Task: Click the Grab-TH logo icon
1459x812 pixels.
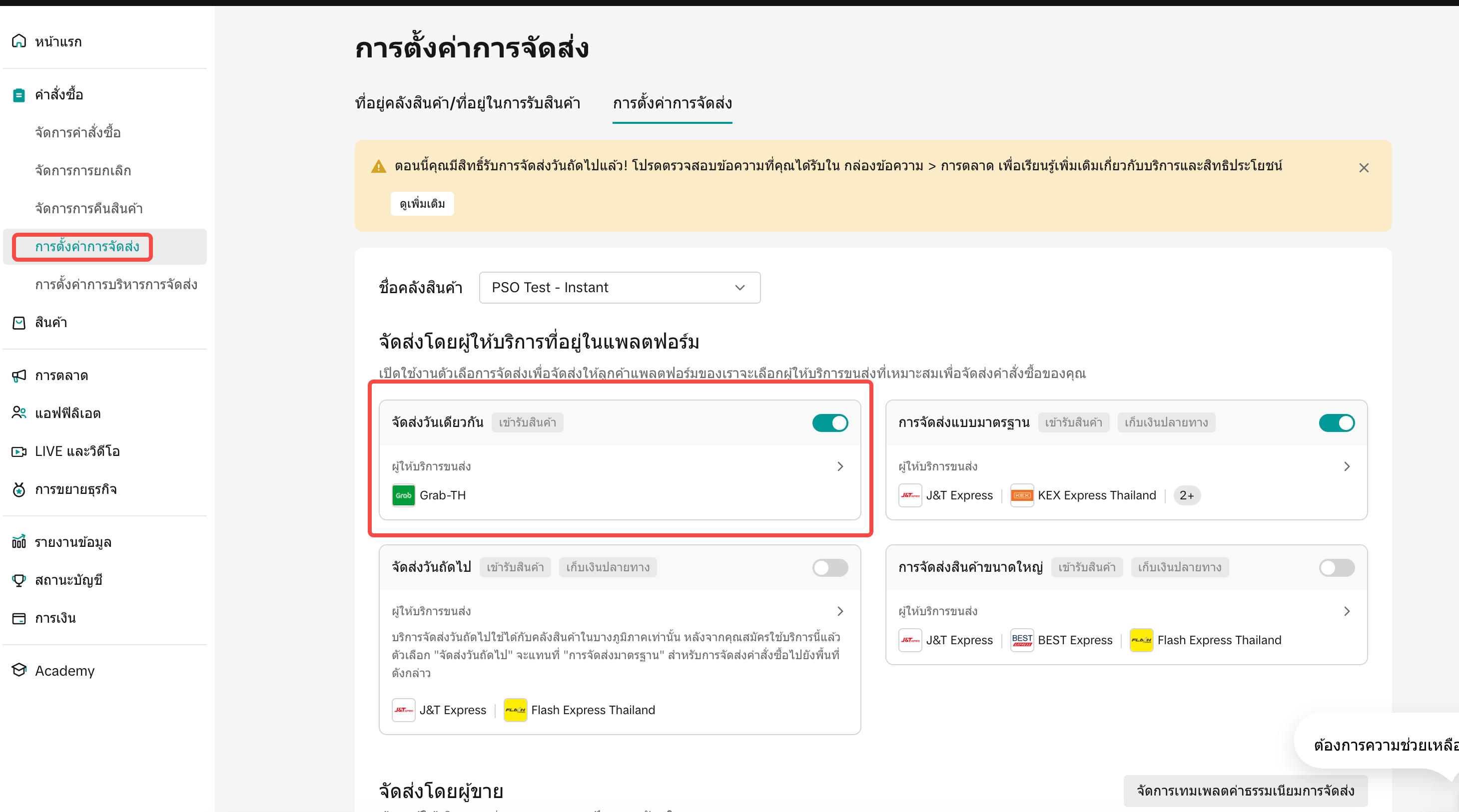Action: pyautogui.click(x=403, y=495)
